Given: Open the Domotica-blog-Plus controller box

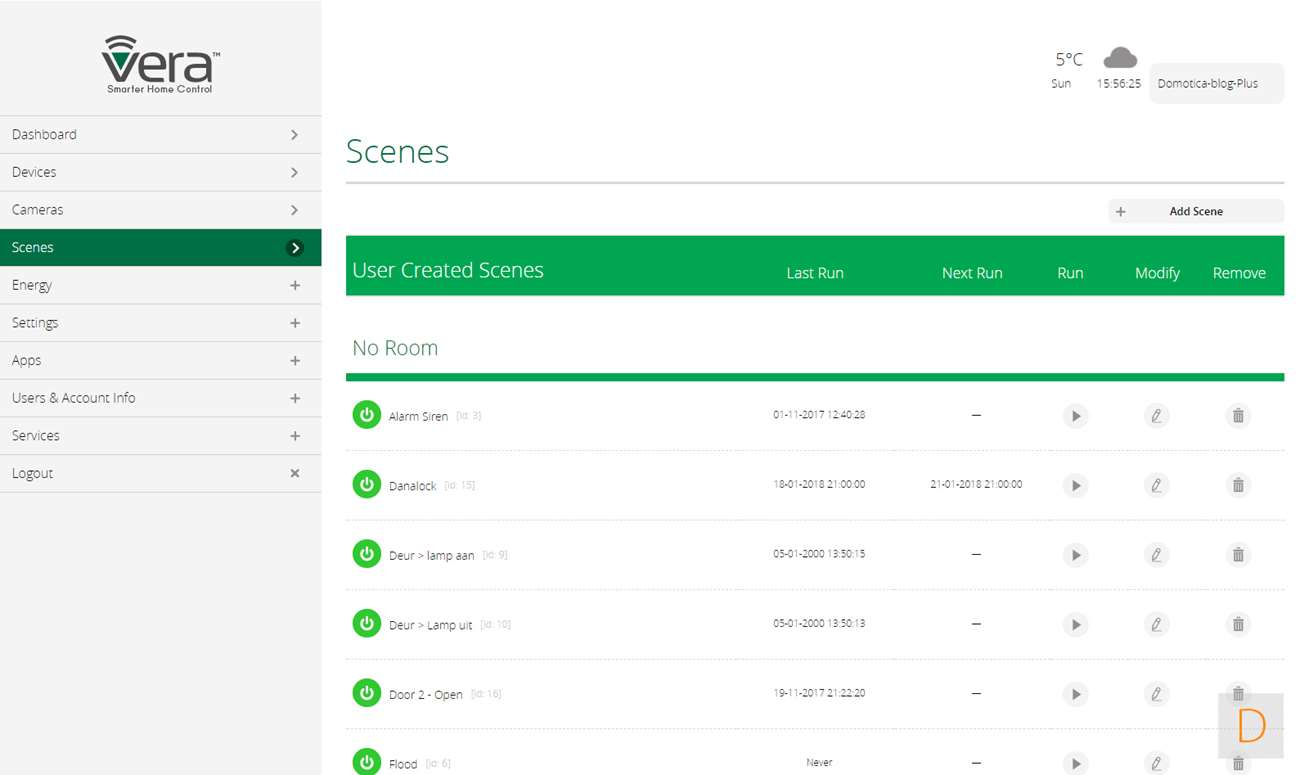Looking at the screenshot, I should point(1216,84).
